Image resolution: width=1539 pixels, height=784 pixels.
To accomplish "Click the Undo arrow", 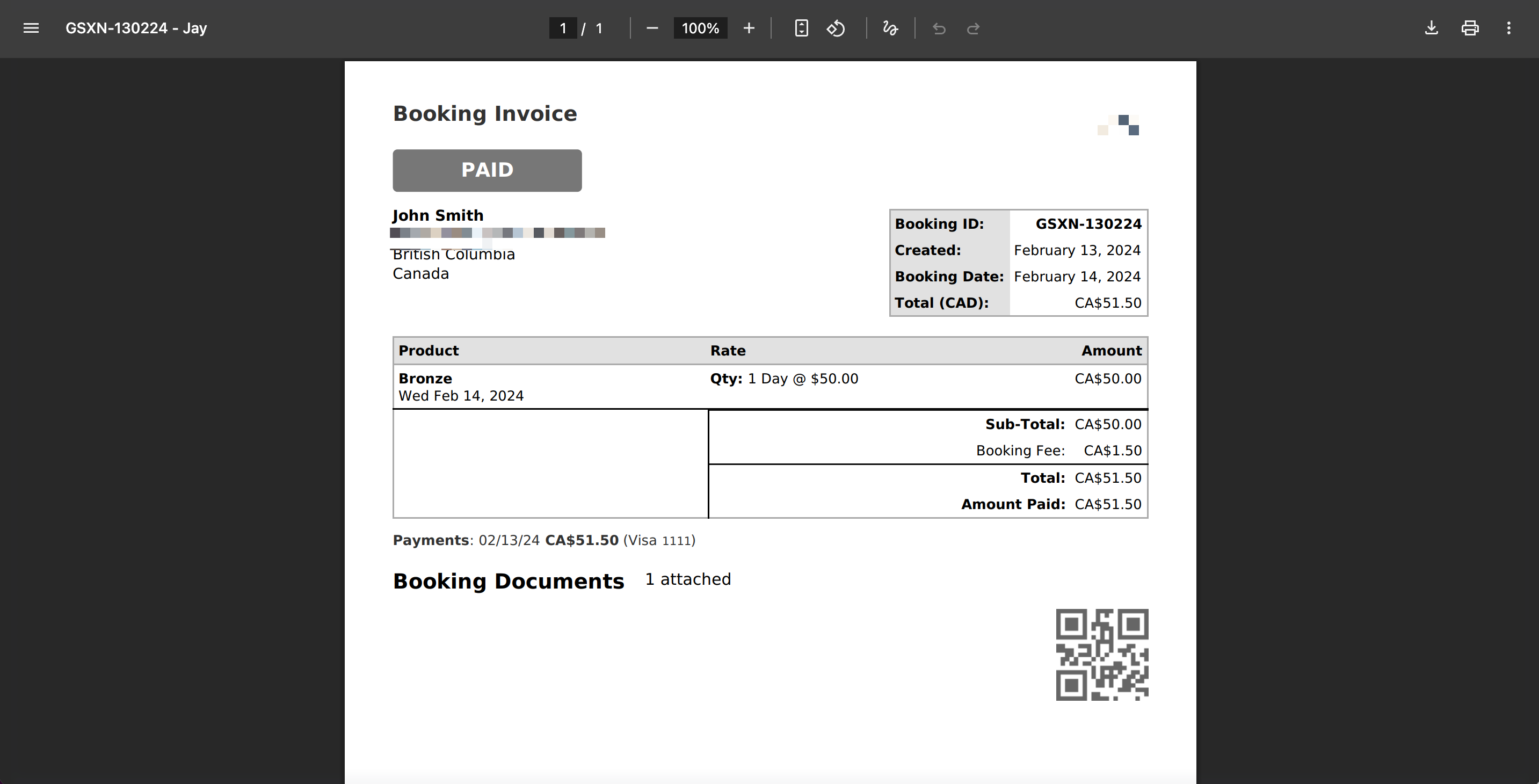I will (x=939, y=28).
